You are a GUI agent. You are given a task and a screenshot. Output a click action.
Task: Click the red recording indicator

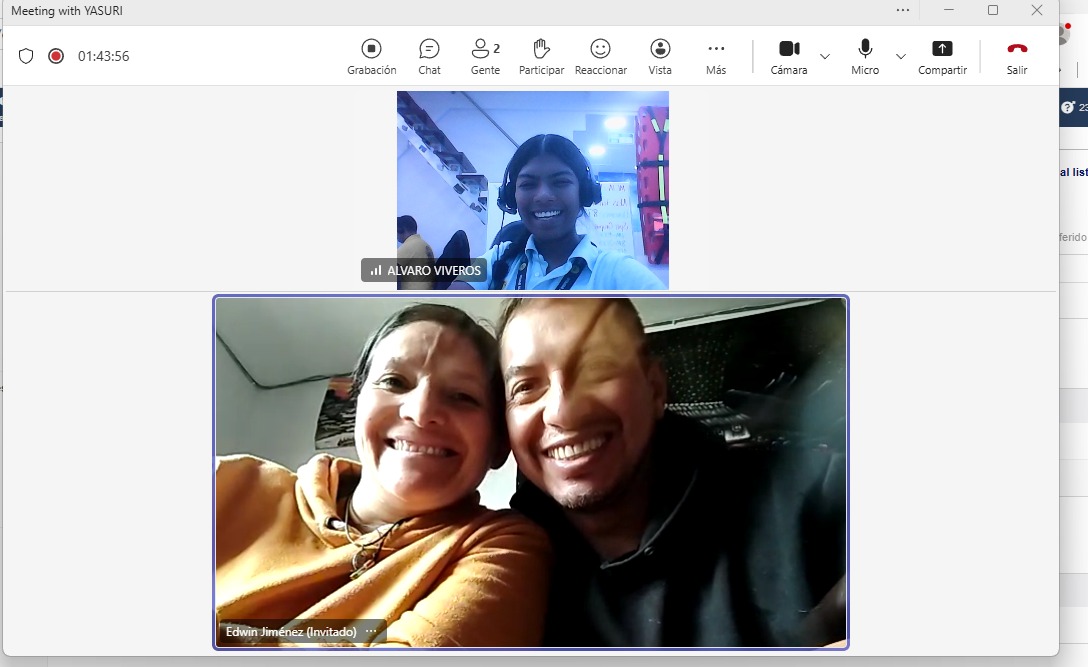point(56,56)
